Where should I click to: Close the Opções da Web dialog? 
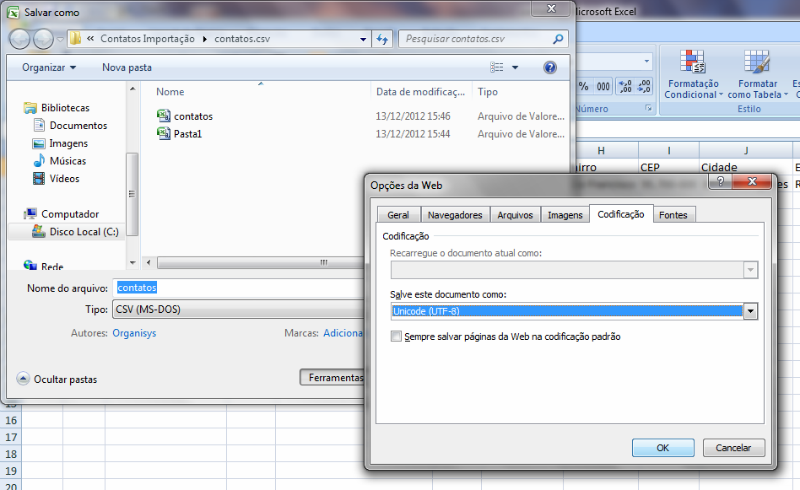click(752, 181)
